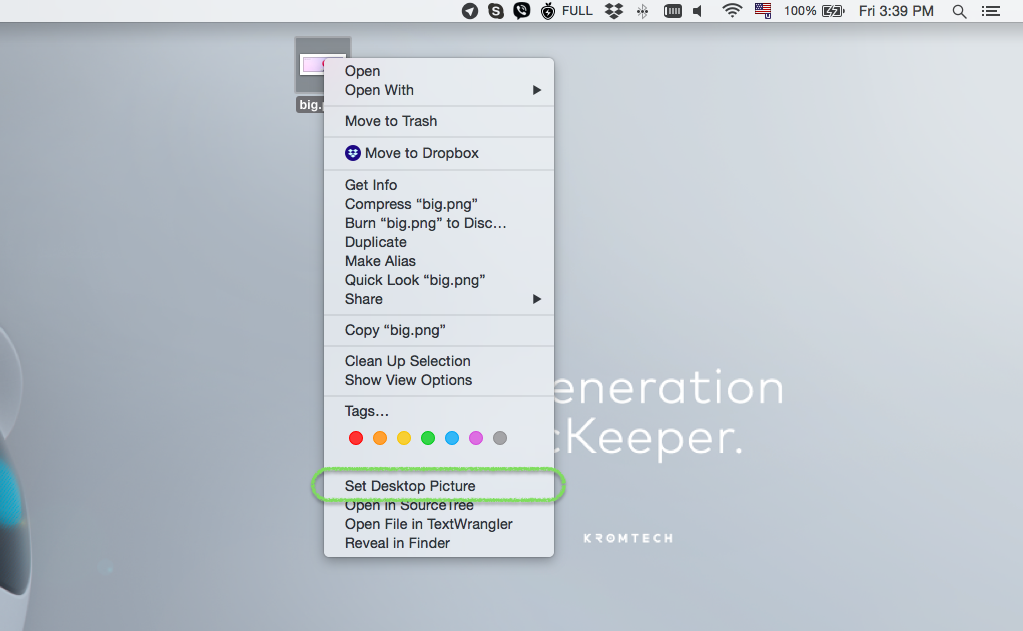Select Show View Options
1023x631 pixels.
pyautogui.click(x=438, y=380)
